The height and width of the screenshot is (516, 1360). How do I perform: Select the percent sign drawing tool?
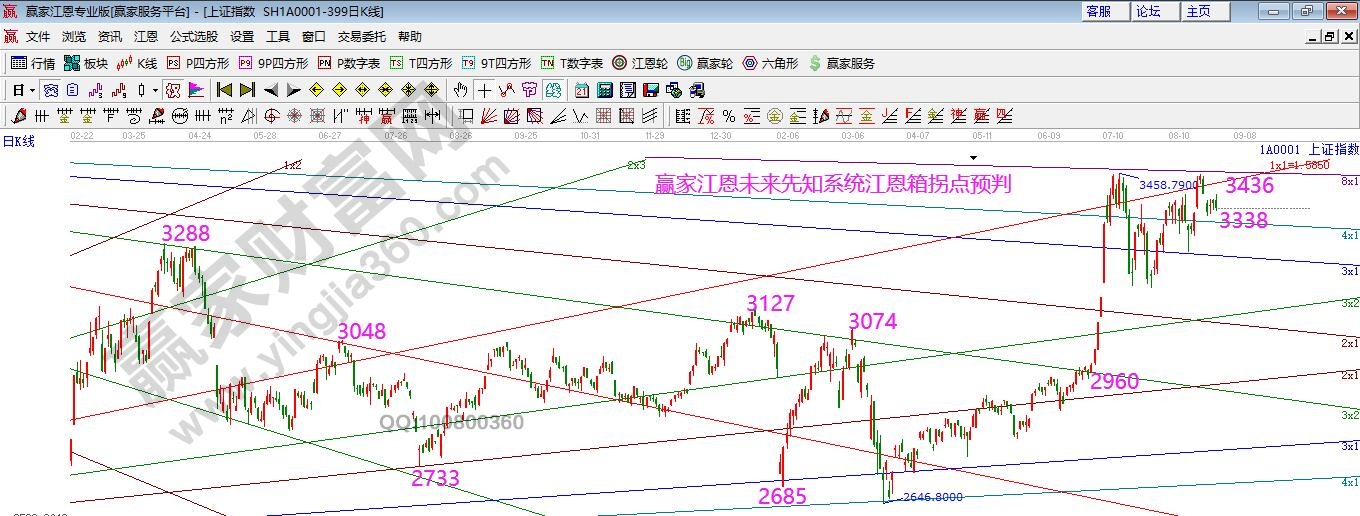point(729,116)
